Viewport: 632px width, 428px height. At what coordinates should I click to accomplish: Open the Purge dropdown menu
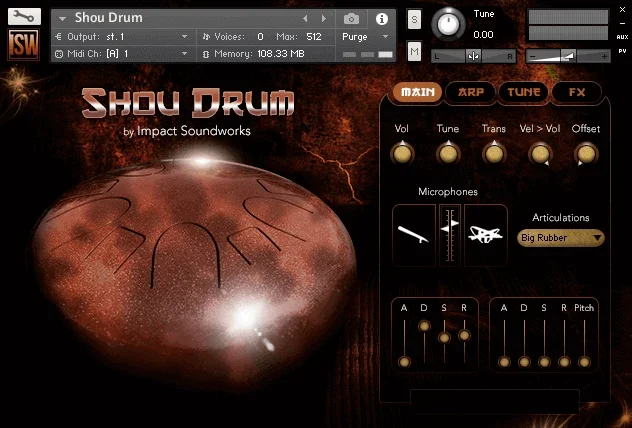coord(365,37)
